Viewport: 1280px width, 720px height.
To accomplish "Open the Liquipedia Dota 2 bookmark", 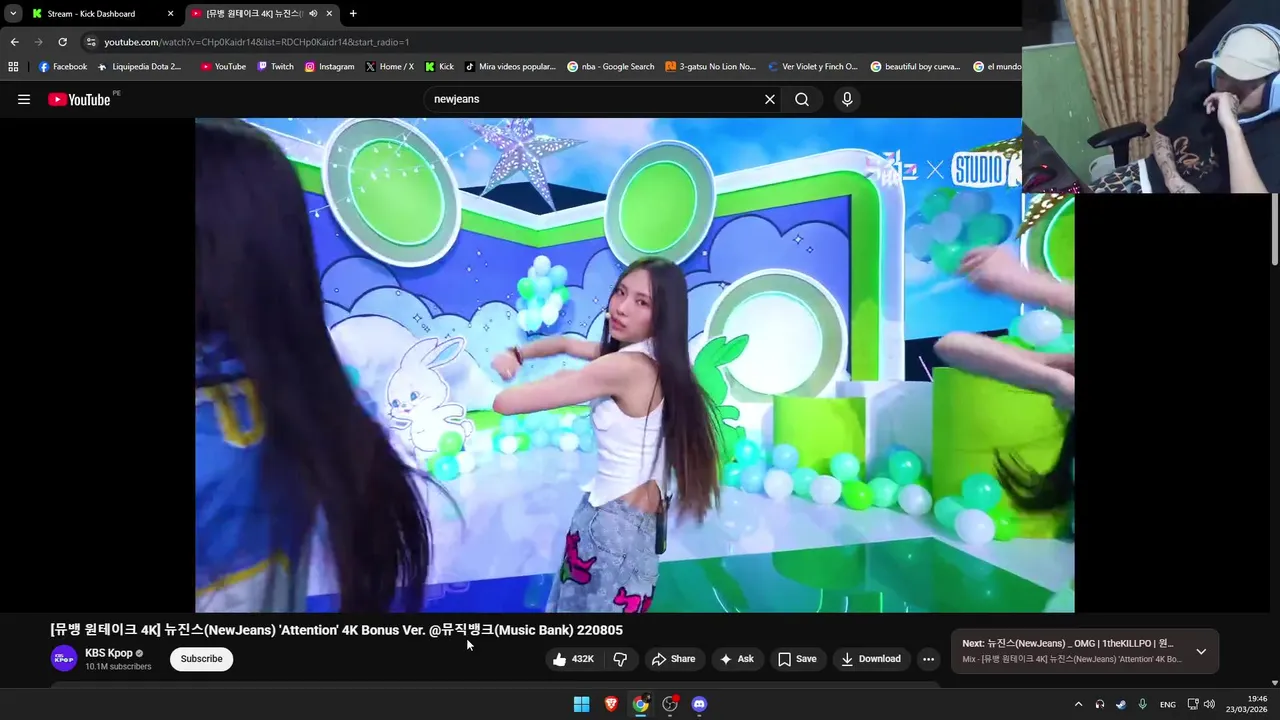I will (140, 67).
